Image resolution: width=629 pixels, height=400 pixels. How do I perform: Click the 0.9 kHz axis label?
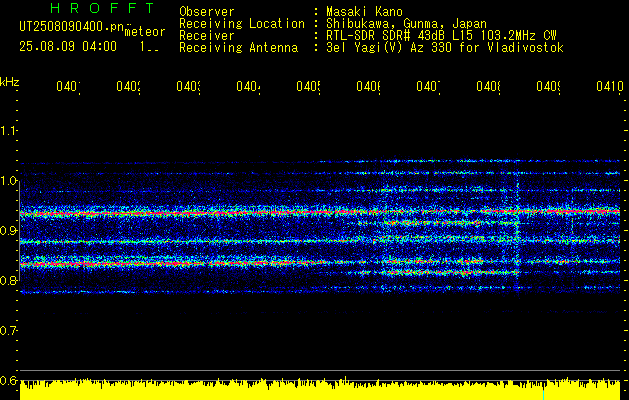(x=8, y=231)
